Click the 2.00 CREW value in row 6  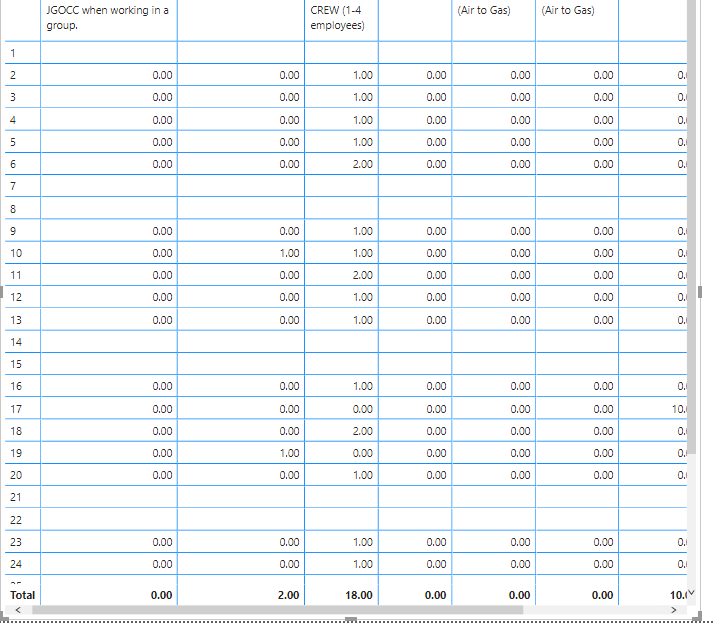363,164
